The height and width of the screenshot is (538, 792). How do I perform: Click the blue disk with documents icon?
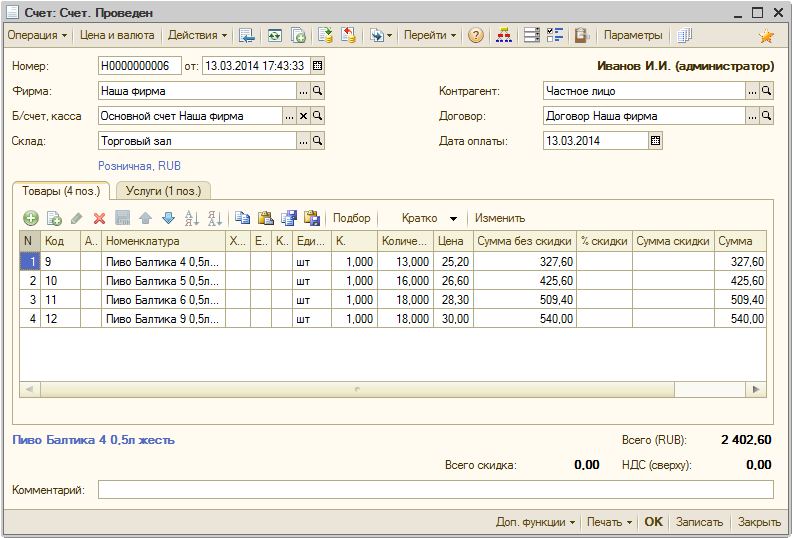[289, 218]
